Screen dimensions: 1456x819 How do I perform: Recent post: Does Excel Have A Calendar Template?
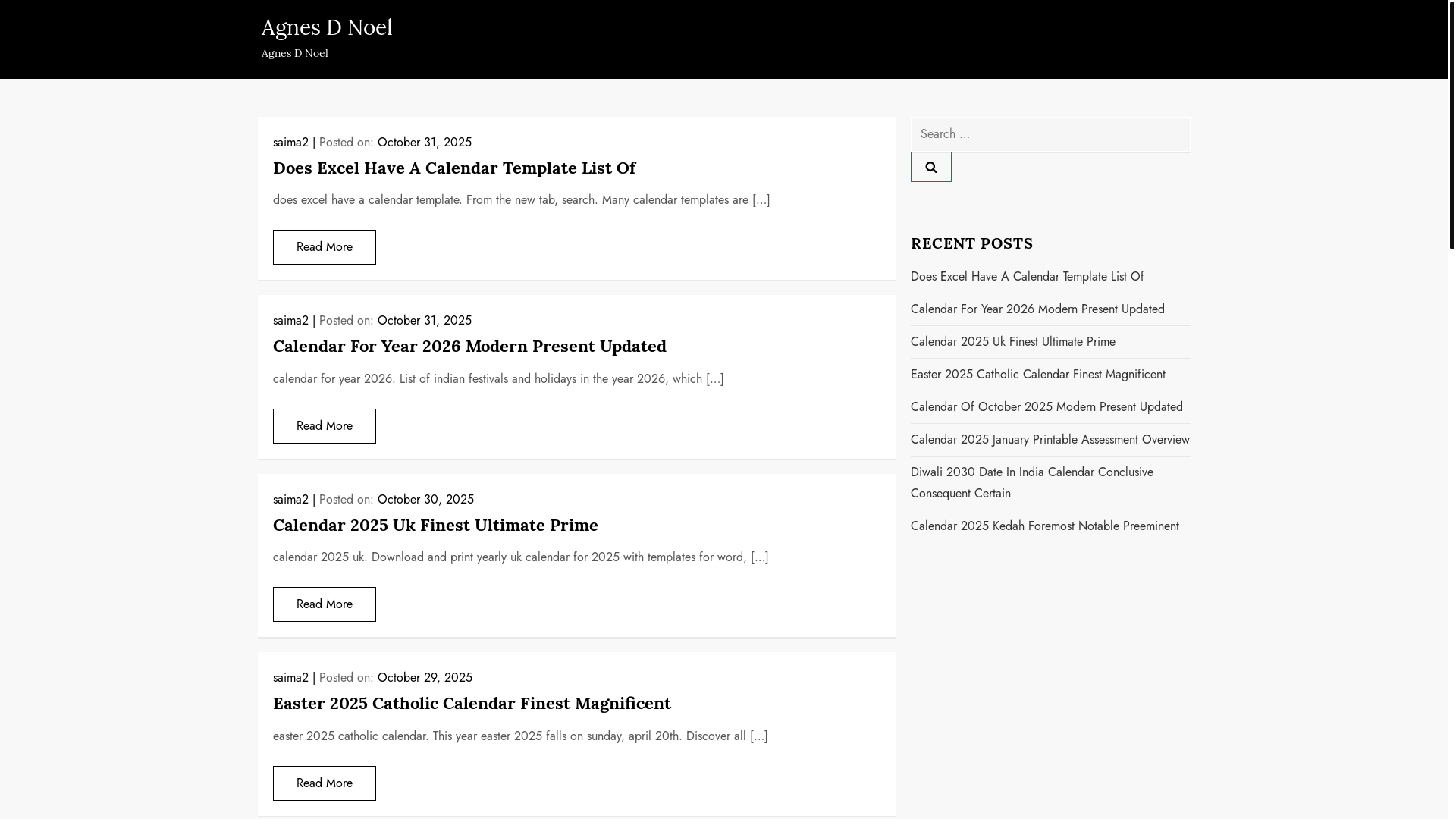click(1027, 277)
